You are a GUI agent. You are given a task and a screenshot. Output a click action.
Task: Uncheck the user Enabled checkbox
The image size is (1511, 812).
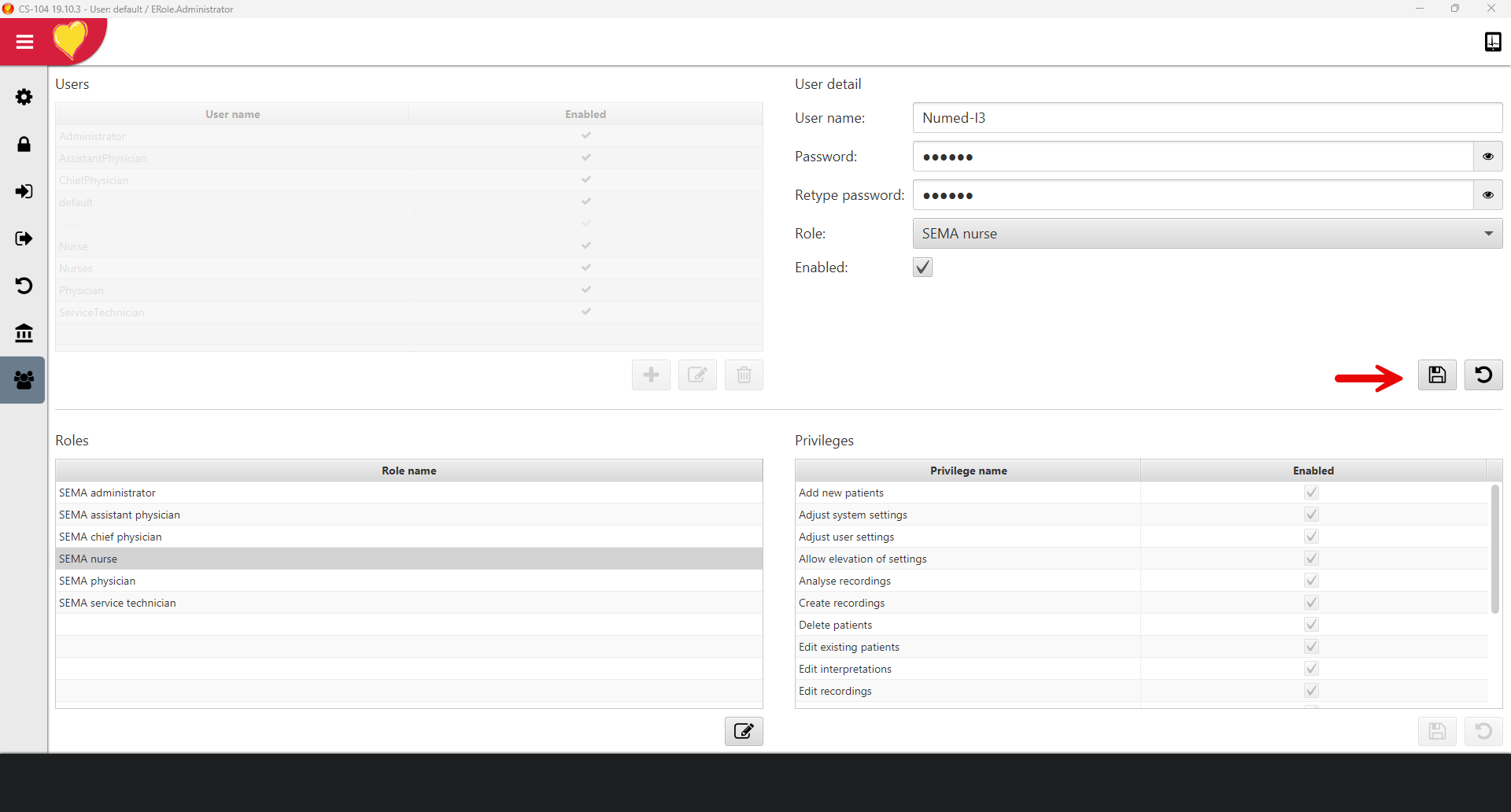click(x=922, y=268)
